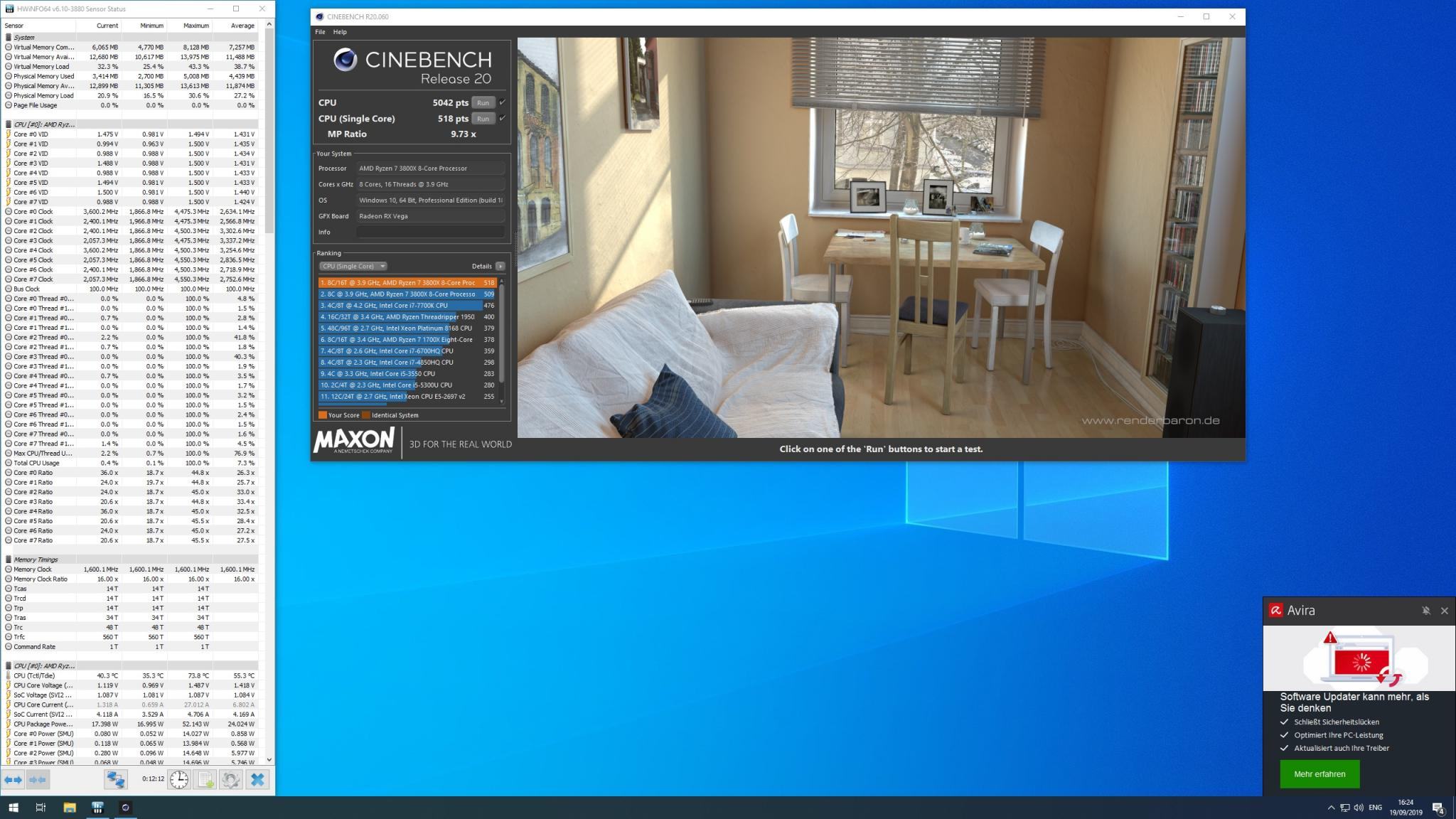This screenshot has width=1456, height=819.
Task: Collapse the Memory Timings sensor group
Action: tap(9, 560)
